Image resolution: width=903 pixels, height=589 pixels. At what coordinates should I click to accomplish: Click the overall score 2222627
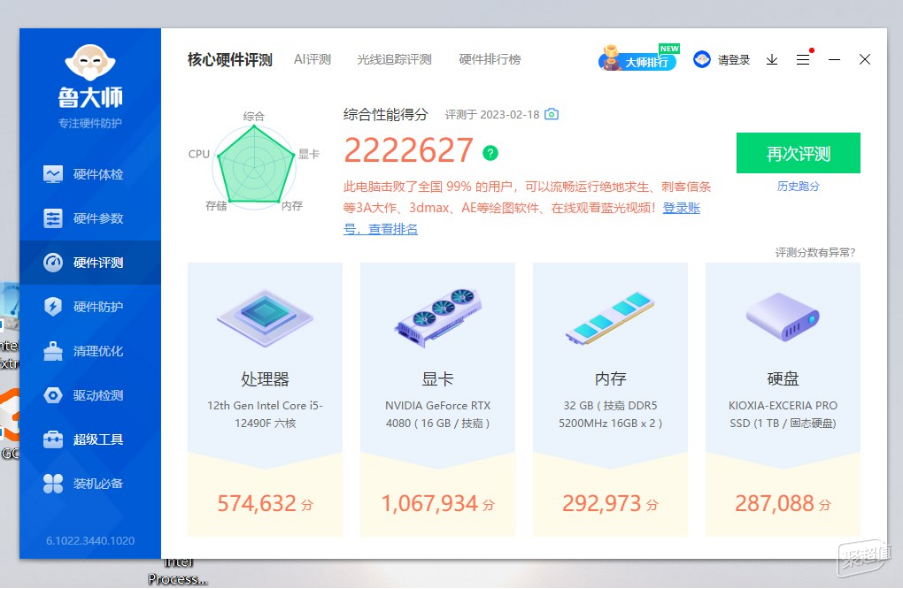coord(408,151)
